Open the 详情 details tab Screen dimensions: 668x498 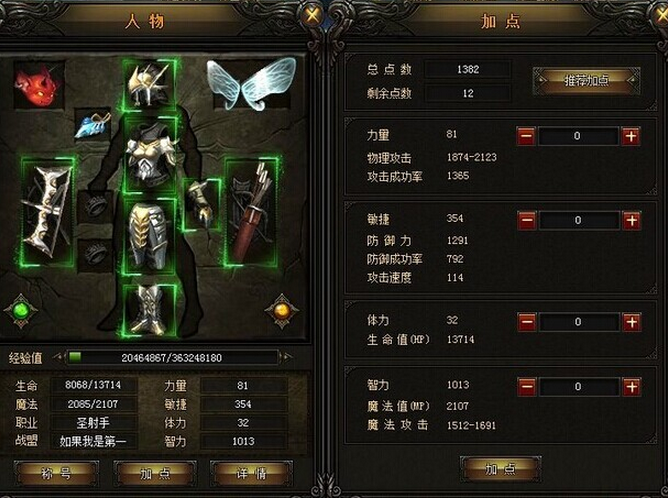[252, 473]
